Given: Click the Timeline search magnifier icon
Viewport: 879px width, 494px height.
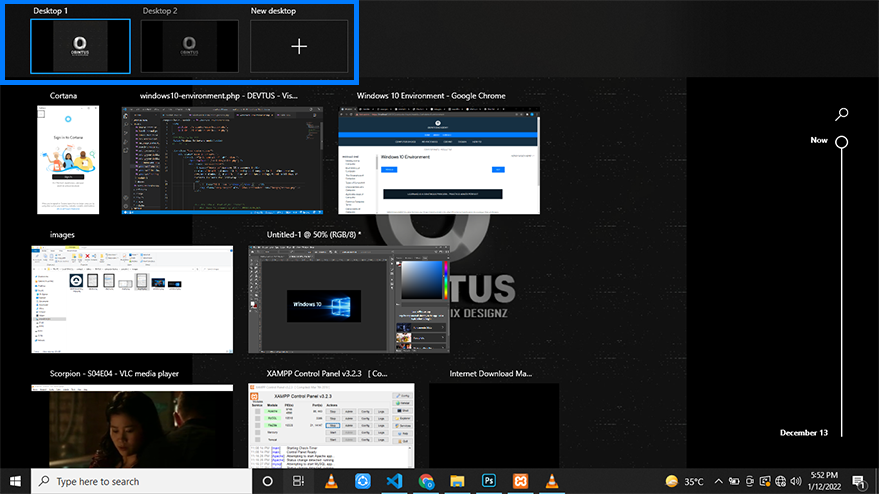Looking at the screenshot, I should coord(841,114).
